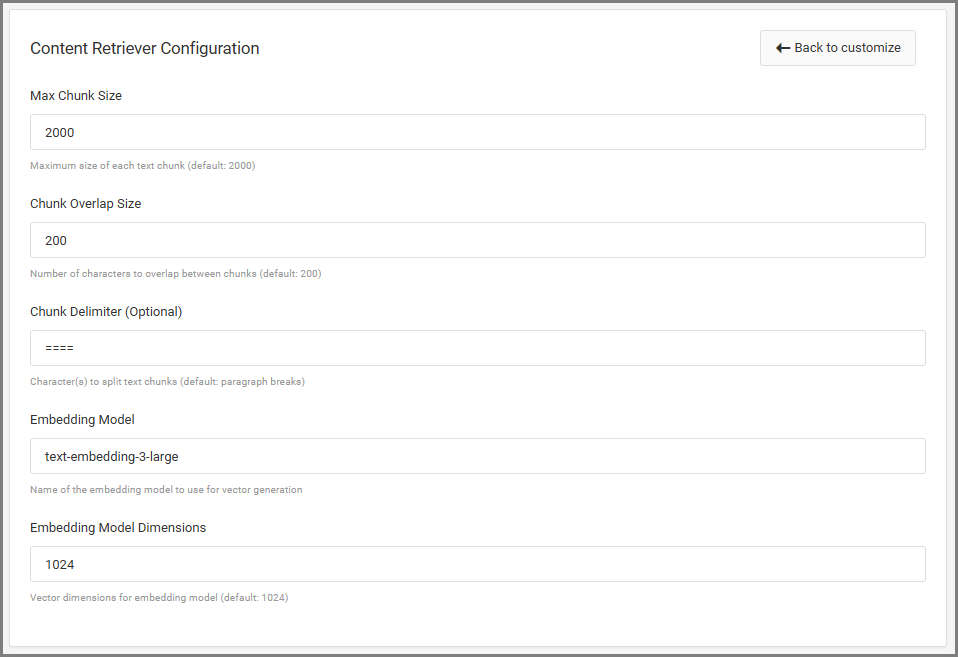Click the '====' delimiter value text
Screen dimensions: 958x657
click(60, 348)
